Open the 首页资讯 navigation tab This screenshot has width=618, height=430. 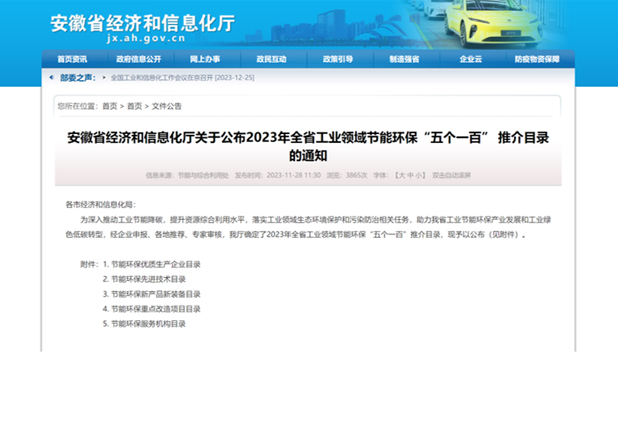pos(72,59)
